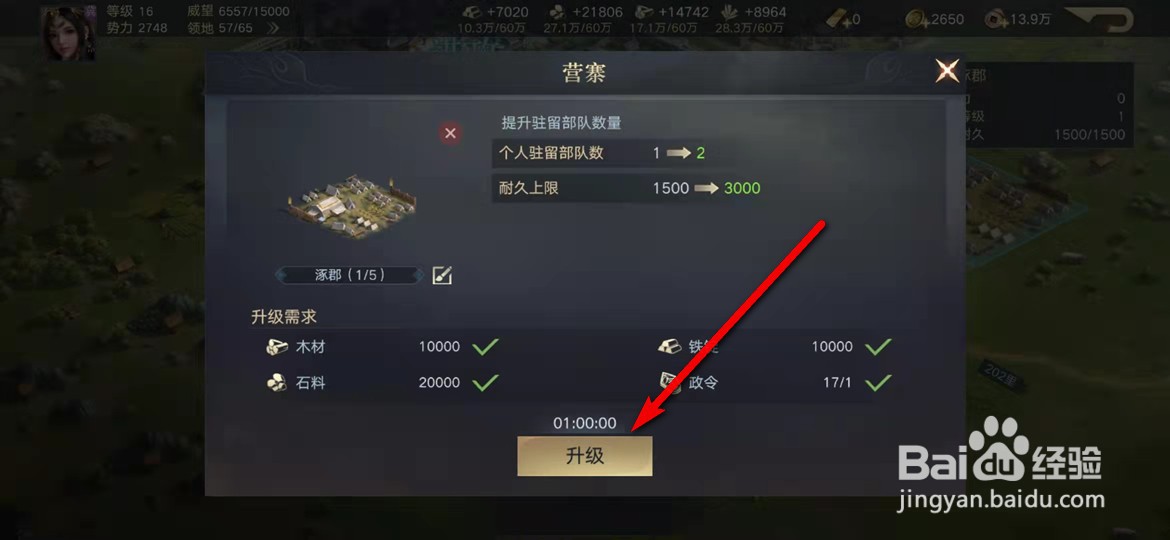Click the 政令 decree requirement icon

(x=669, y=383)
